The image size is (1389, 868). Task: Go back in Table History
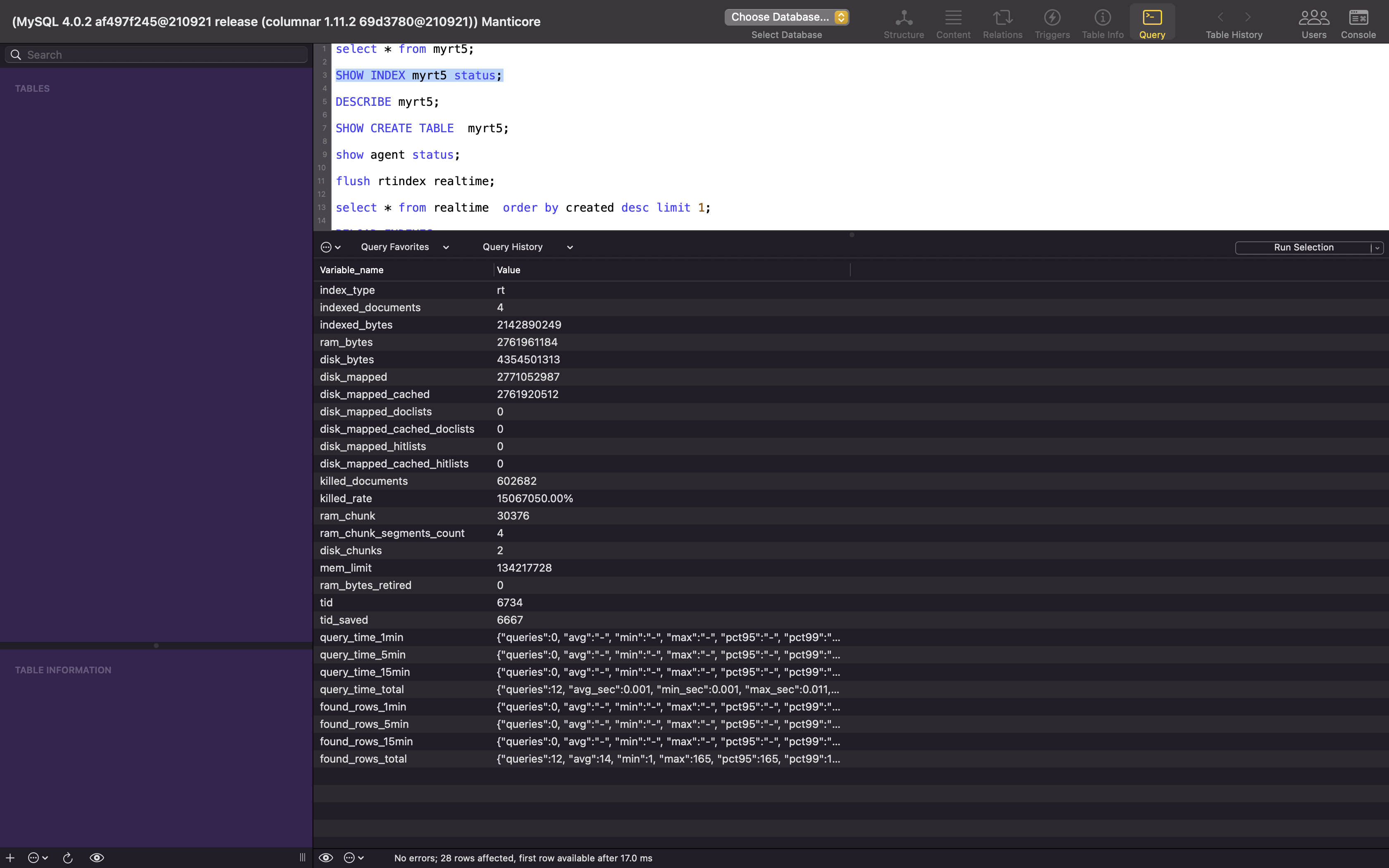(1220, 17)
